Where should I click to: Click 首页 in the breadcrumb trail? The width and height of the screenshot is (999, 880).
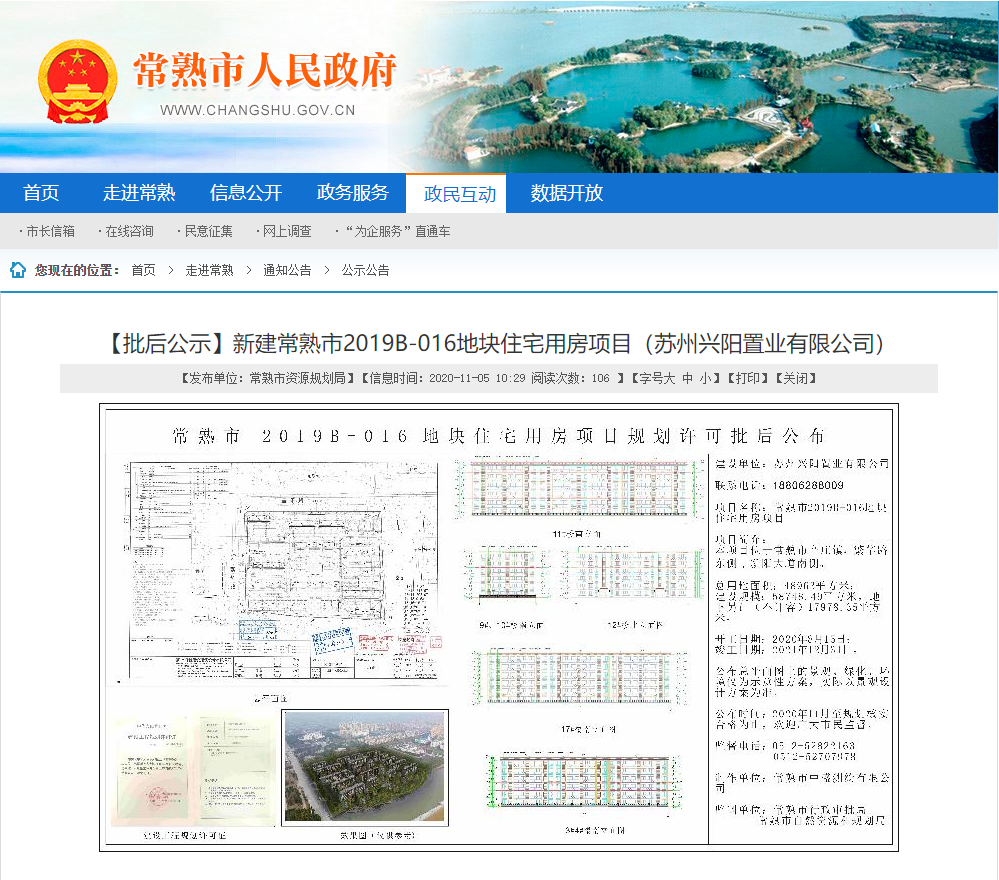(143, 270)
